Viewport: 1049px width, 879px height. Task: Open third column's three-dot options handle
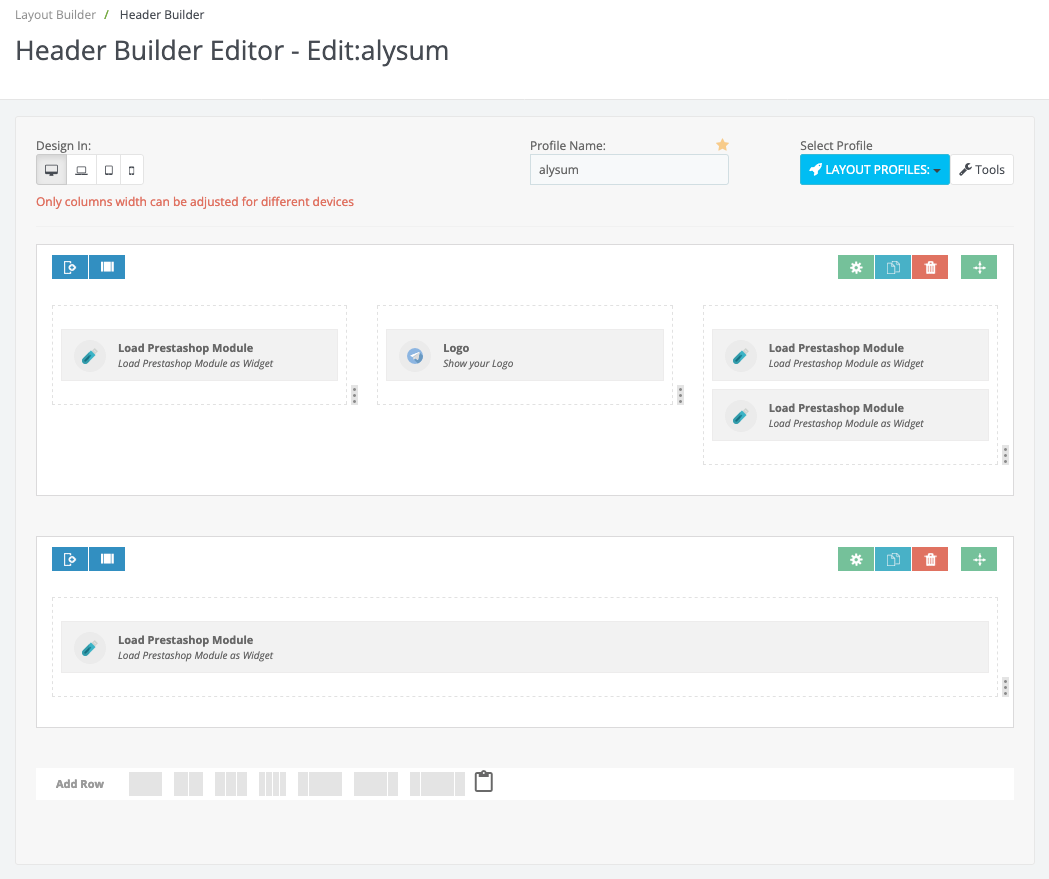(x=1005, y=455)
